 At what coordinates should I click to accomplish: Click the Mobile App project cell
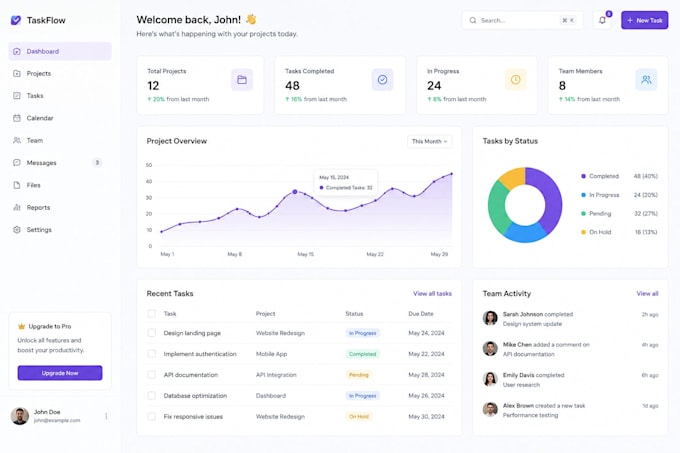[x=271, y=354]
